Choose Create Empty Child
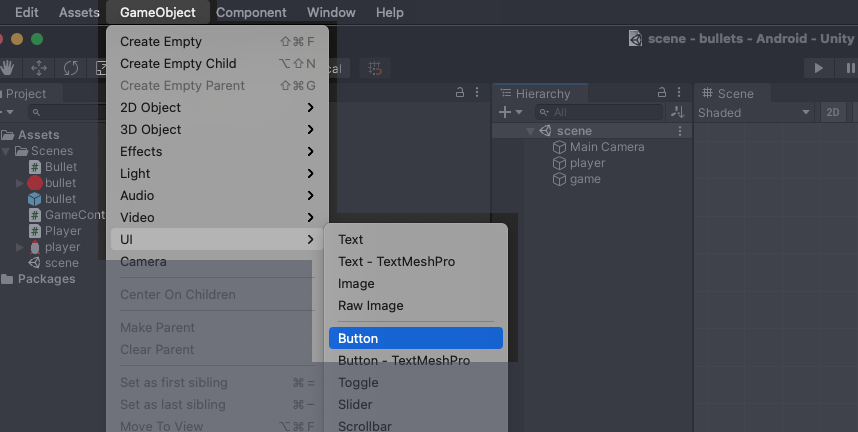858x432 pixels. pos(219,64)
